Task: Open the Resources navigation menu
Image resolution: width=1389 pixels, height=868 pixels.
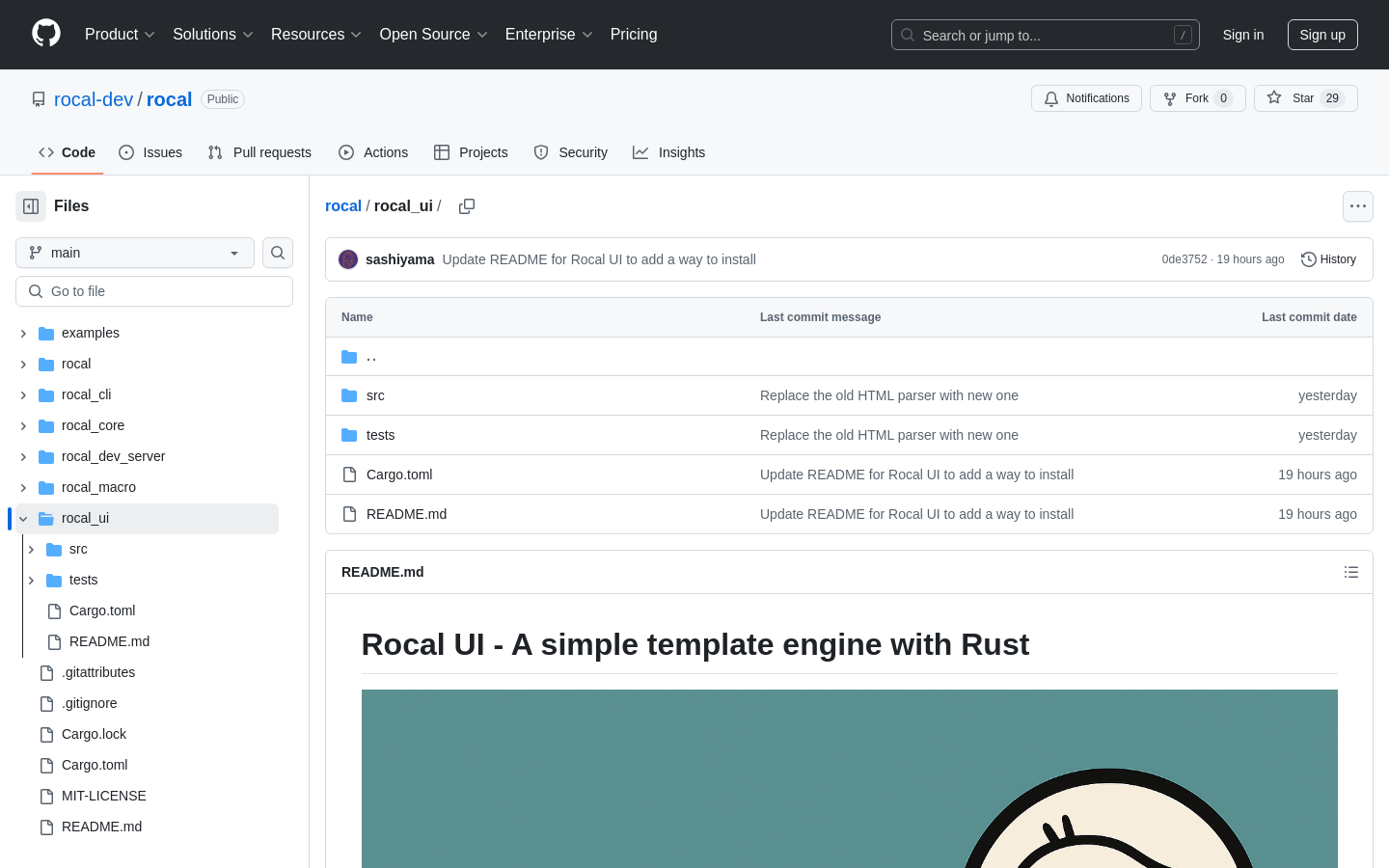Action: click(316, 35)
